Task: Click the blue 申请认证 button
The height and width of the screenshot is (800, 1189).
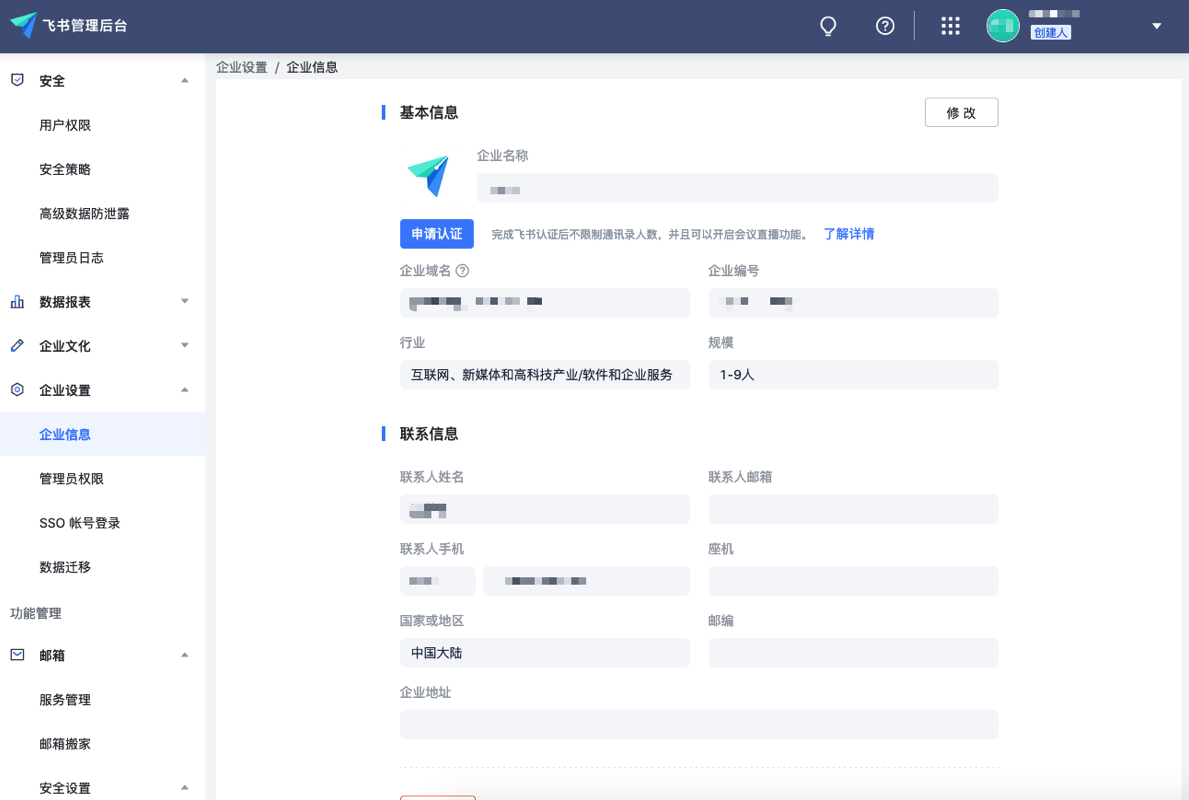Action: coord(437,234)
